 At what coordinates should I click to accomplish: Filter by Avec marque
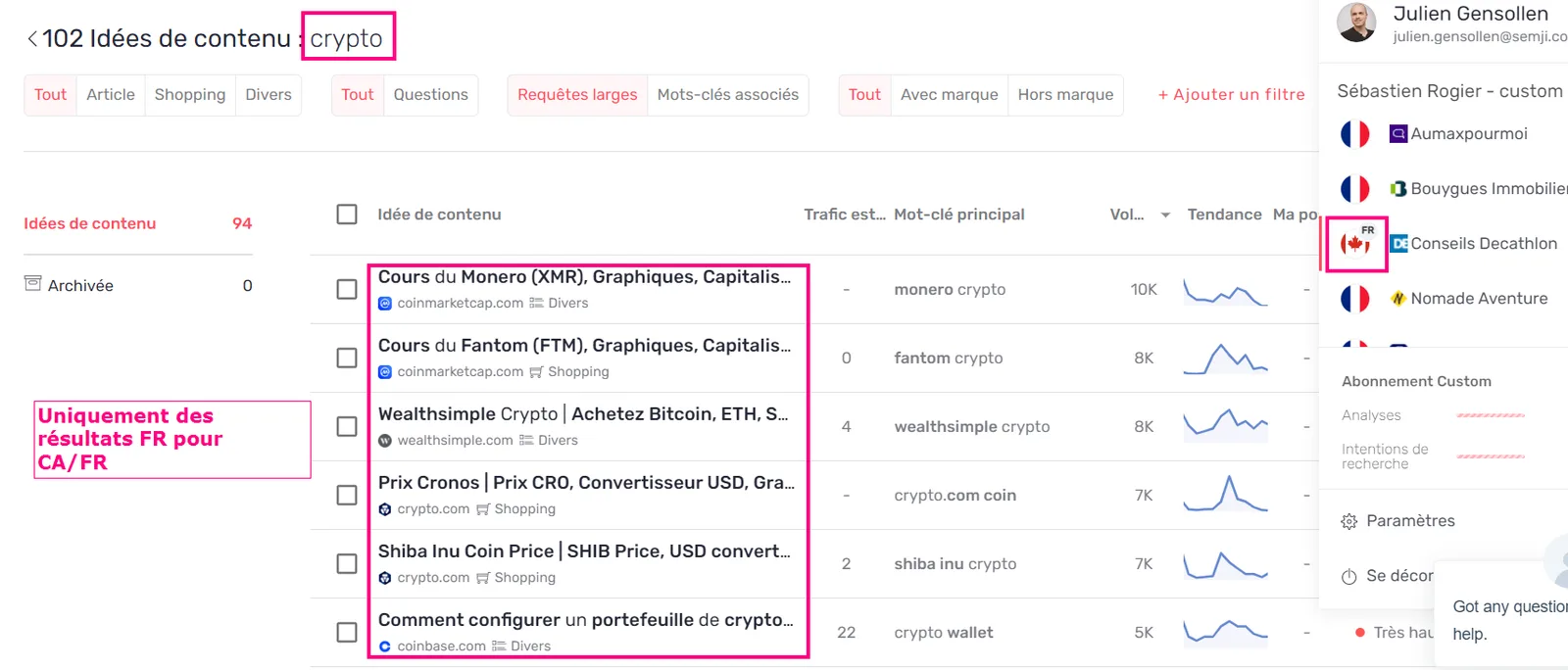pos(950,95)
